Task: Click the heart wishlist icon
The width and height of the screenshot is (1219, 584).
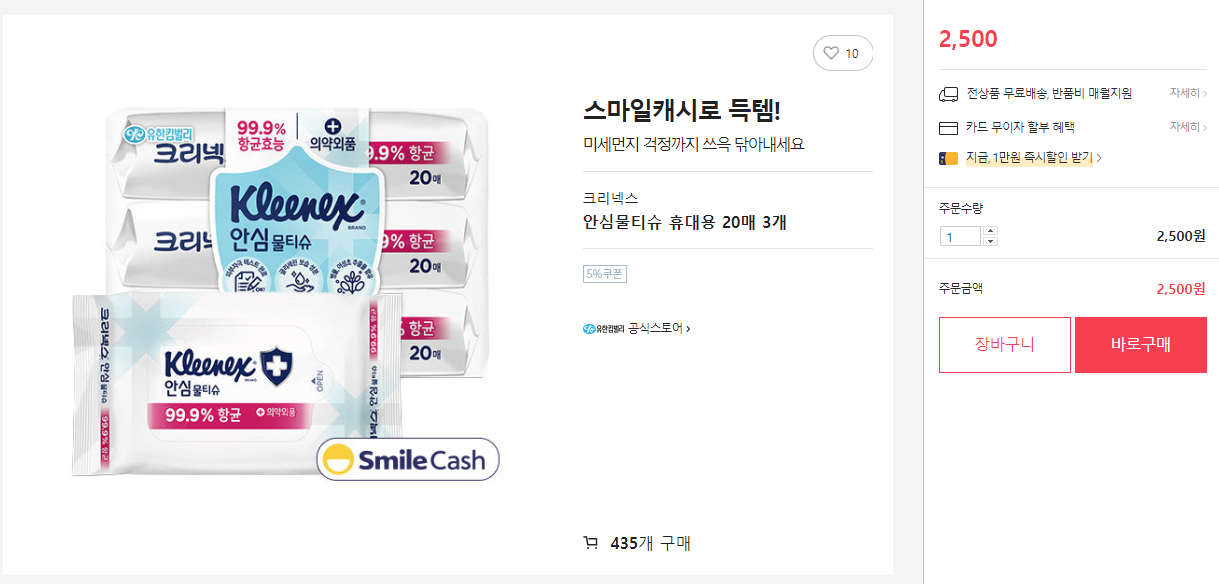Action: click(x=831, y=53)
